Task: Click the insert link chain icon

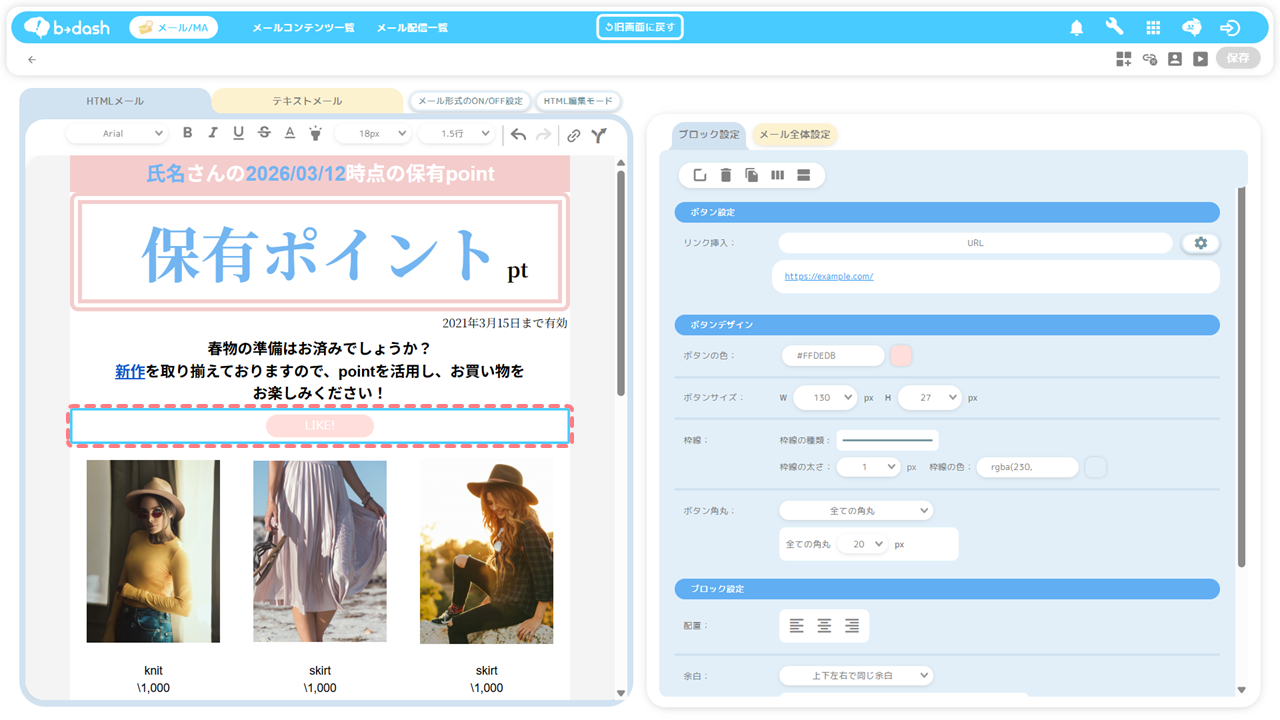Action: [573, 135]
